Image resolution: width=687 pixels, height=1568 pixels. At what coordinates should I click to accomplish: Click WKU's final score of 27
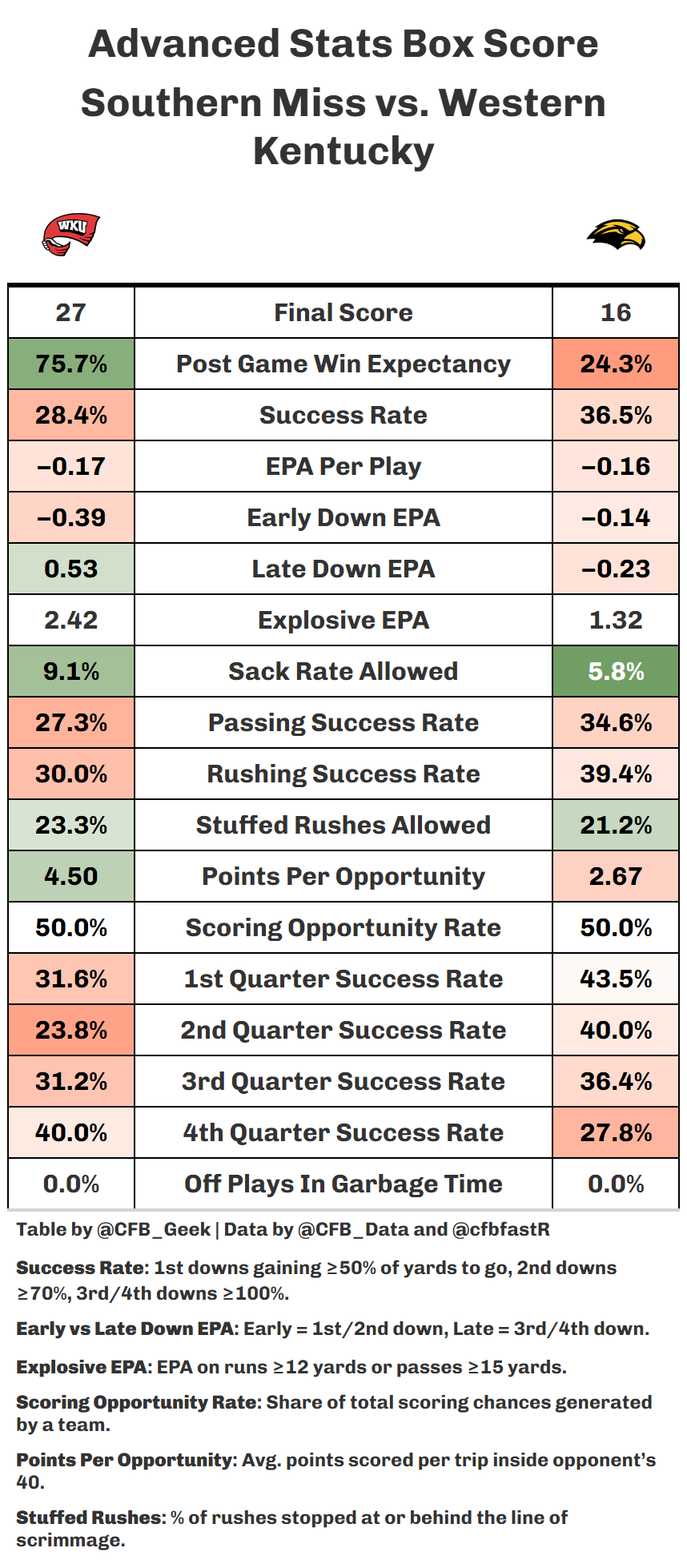[x=71, y=312]
